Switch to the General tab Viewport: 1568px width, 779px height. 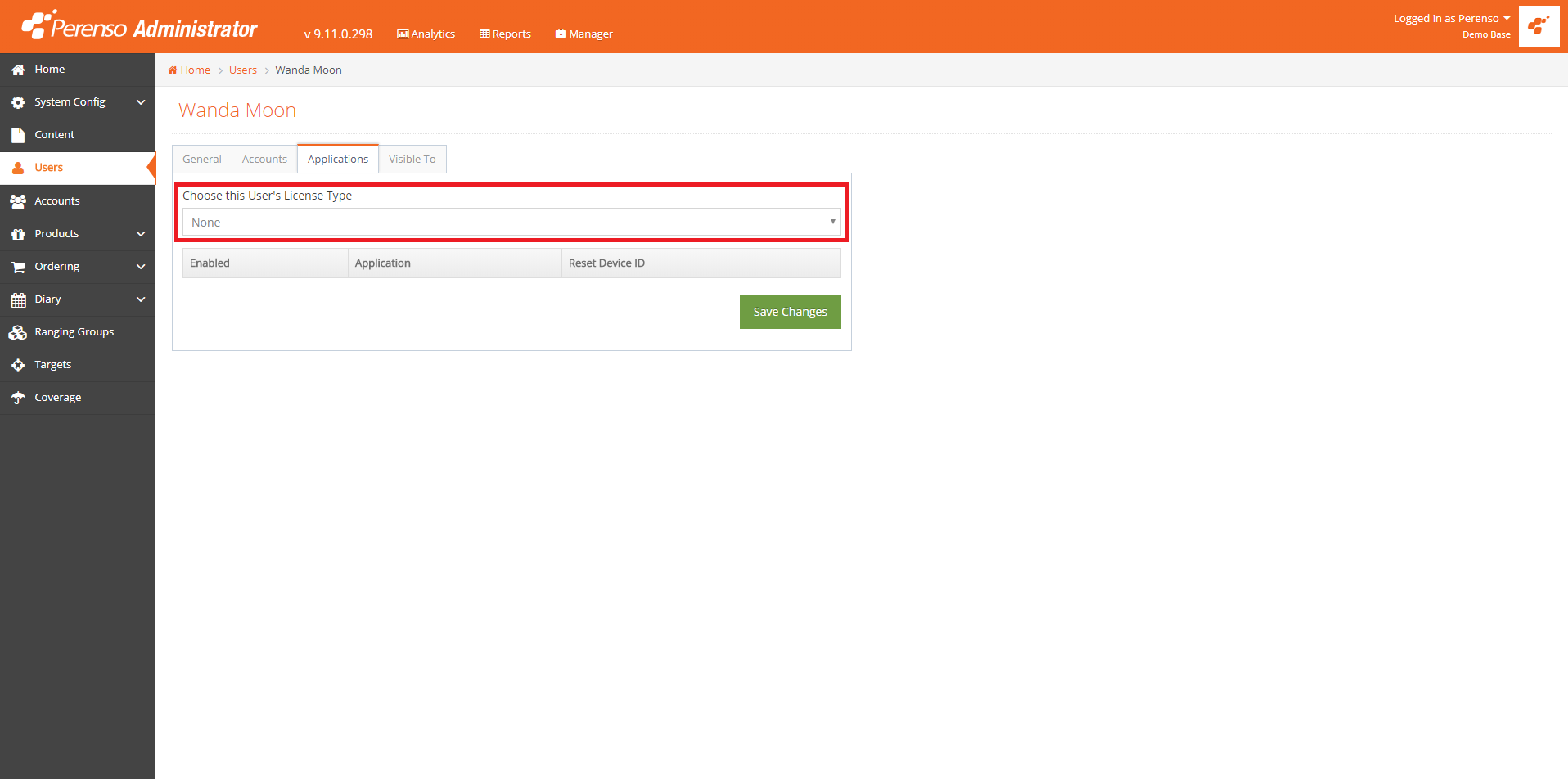pyautogui.click(x=202, y=159)
